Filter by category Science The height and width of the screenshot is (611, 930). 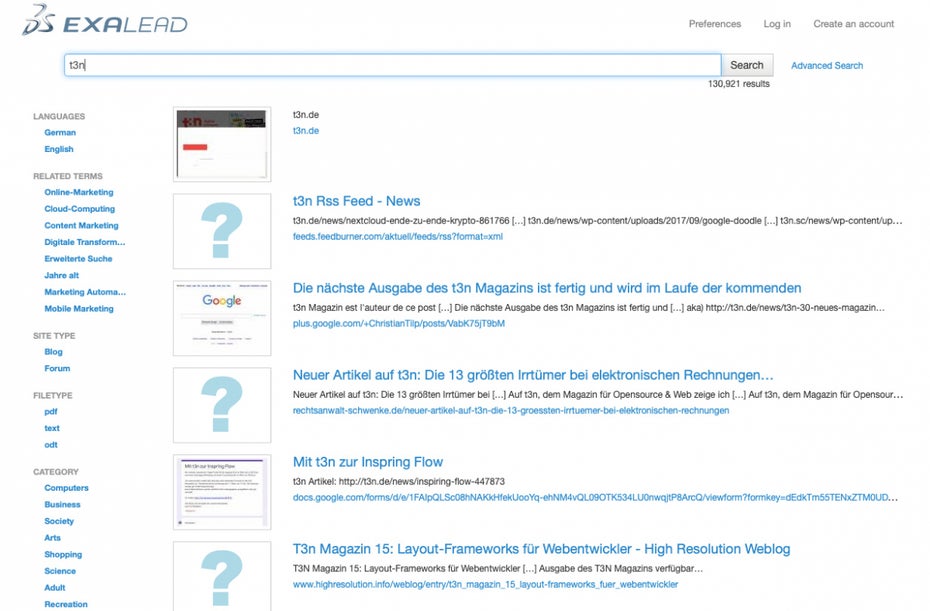coord(60,571)
